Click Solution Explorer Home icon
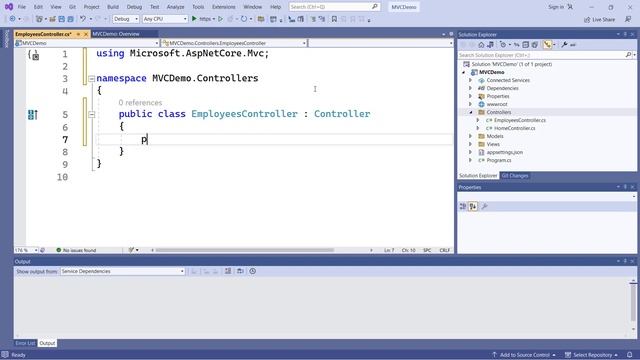 pyautogui.click(x=481, y=45)
